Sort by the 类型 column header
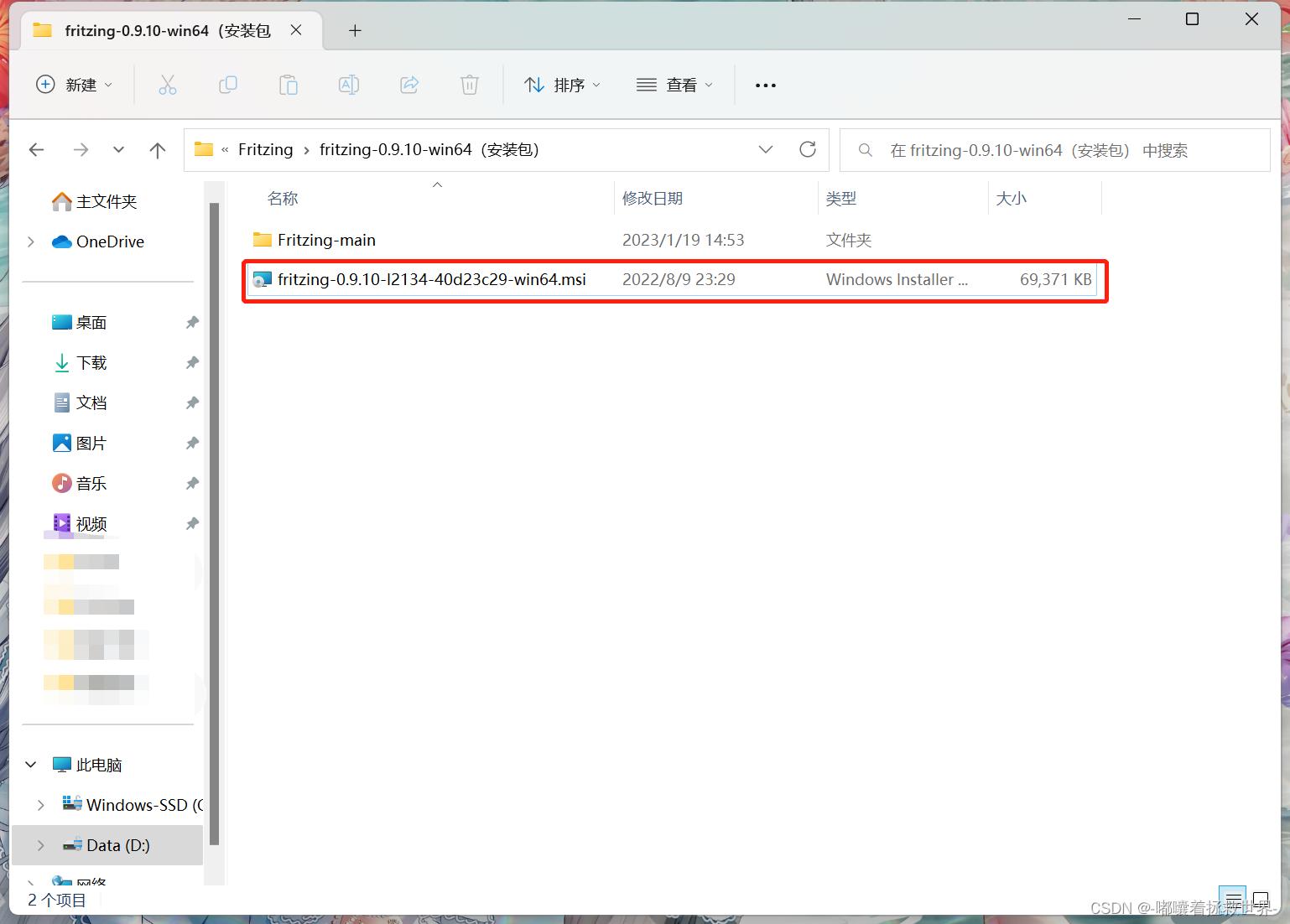 (x=841, y=199)
